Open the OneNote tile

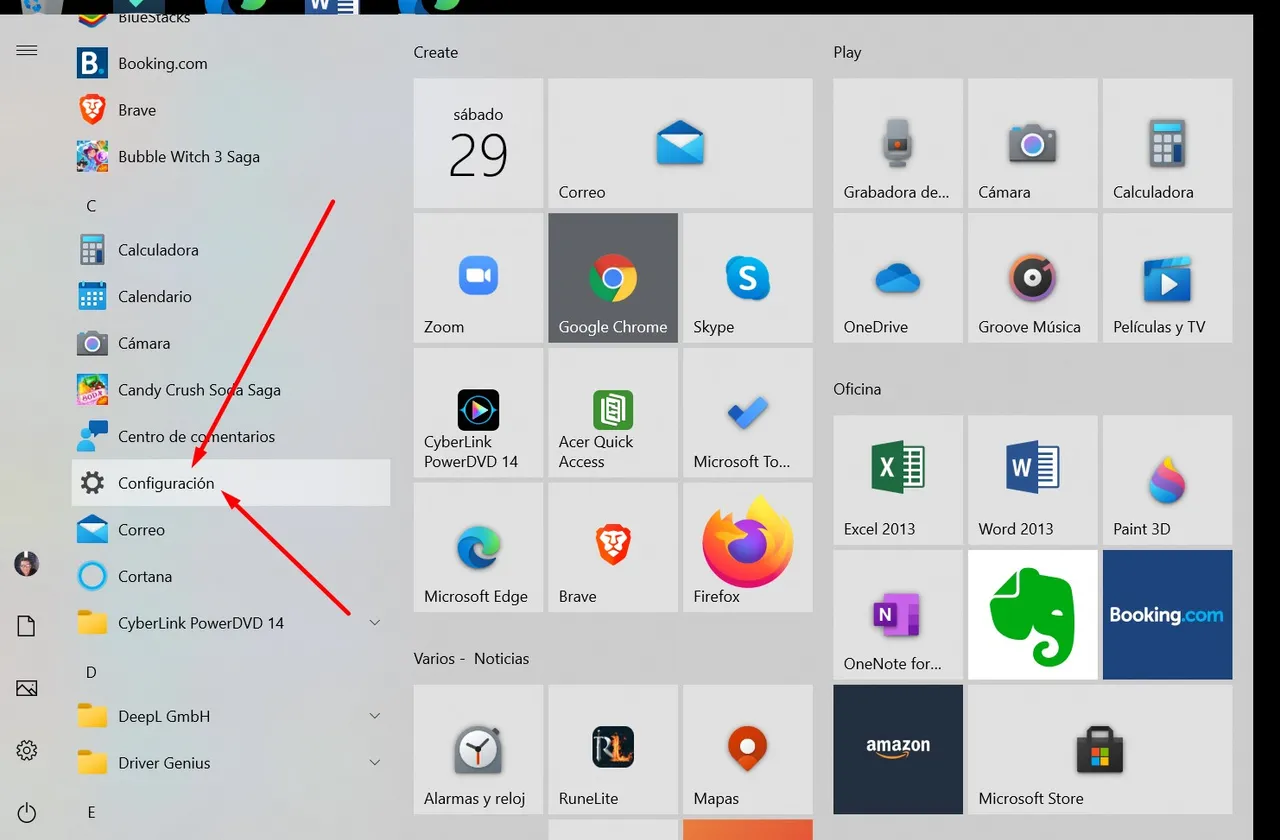898,615
